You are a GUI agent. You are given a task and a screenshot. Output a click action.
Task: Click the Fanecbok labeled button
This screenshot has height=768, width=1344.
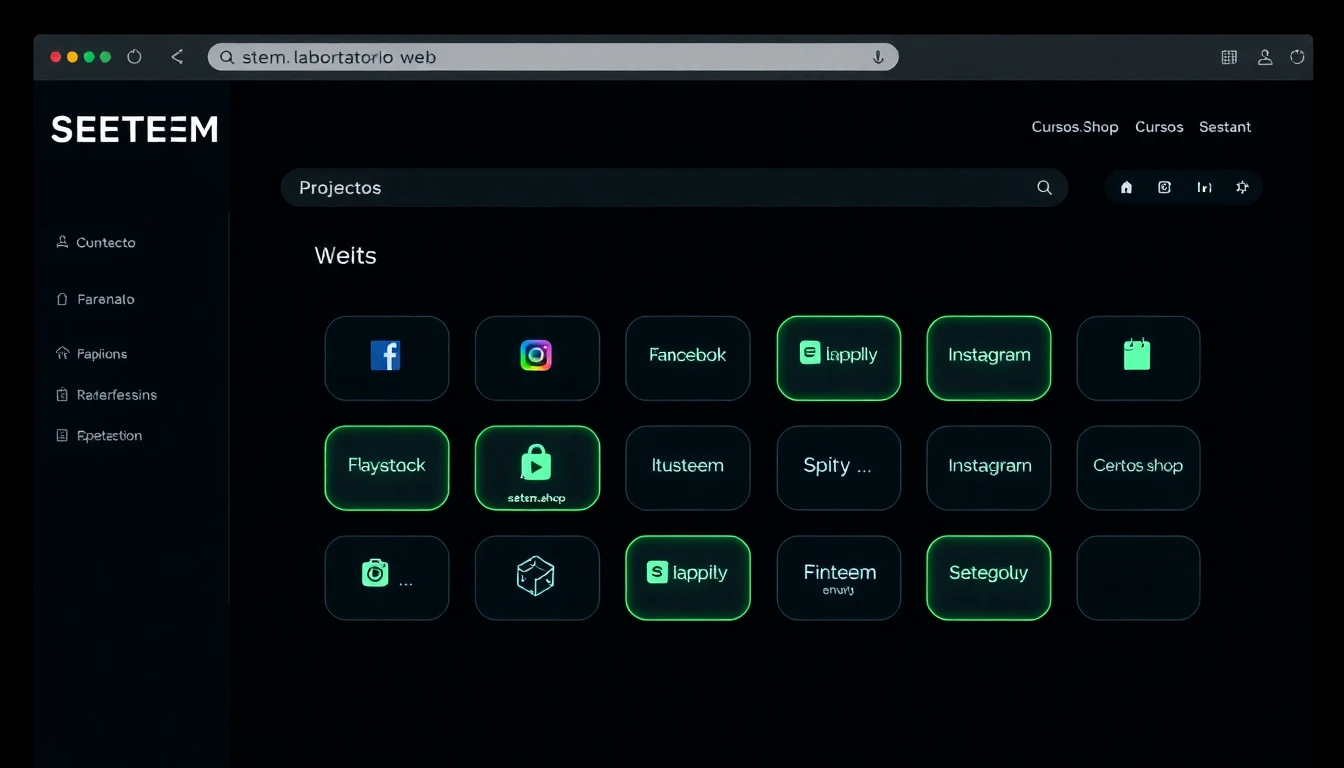click(688, 358)
